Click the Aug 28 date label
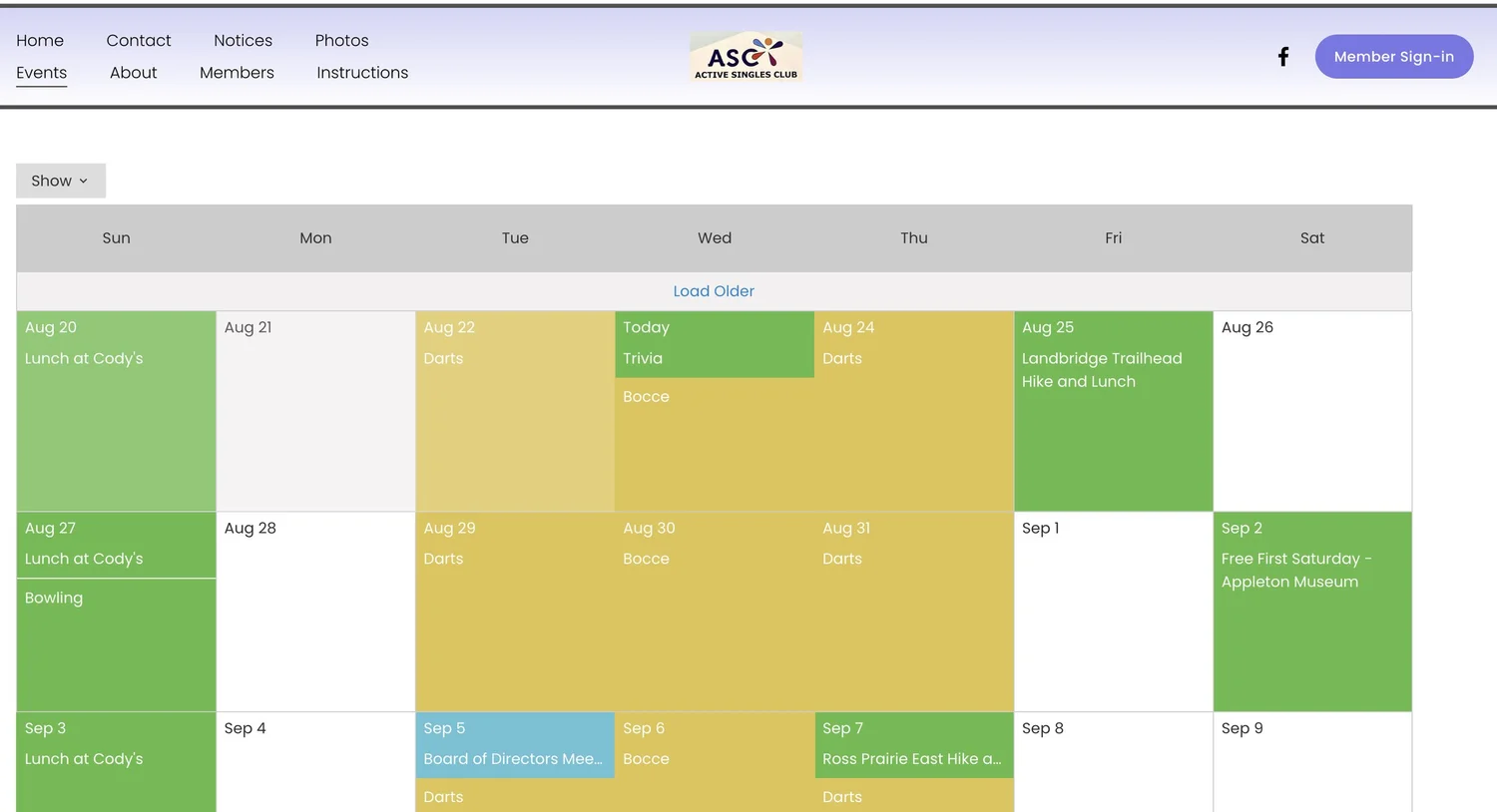1497x812 pixels. (249, 528)
